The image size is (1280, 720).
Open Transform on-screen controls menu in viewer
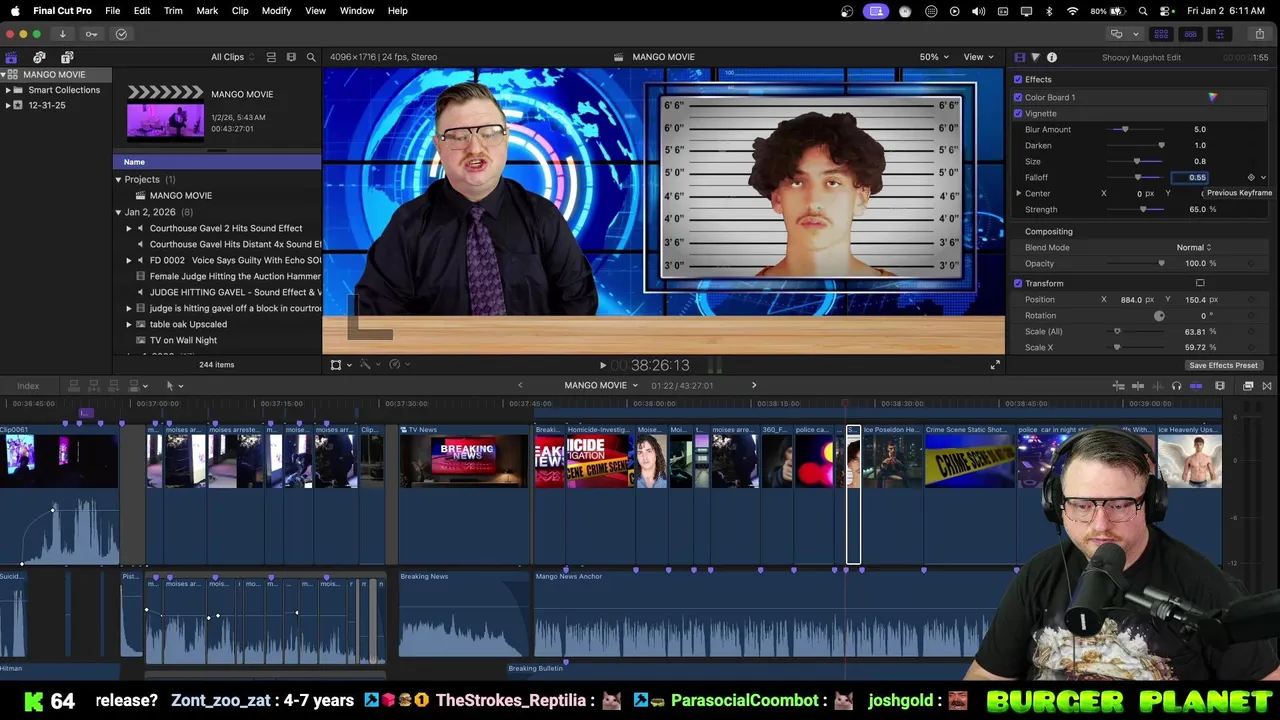[x=340, y=365]
